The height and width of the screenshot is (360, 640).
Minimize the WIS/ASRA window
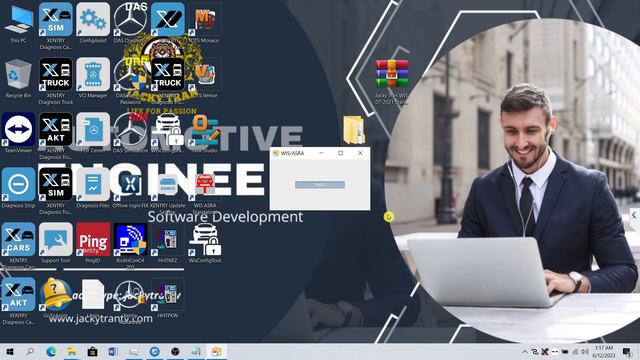coord(321,153)
